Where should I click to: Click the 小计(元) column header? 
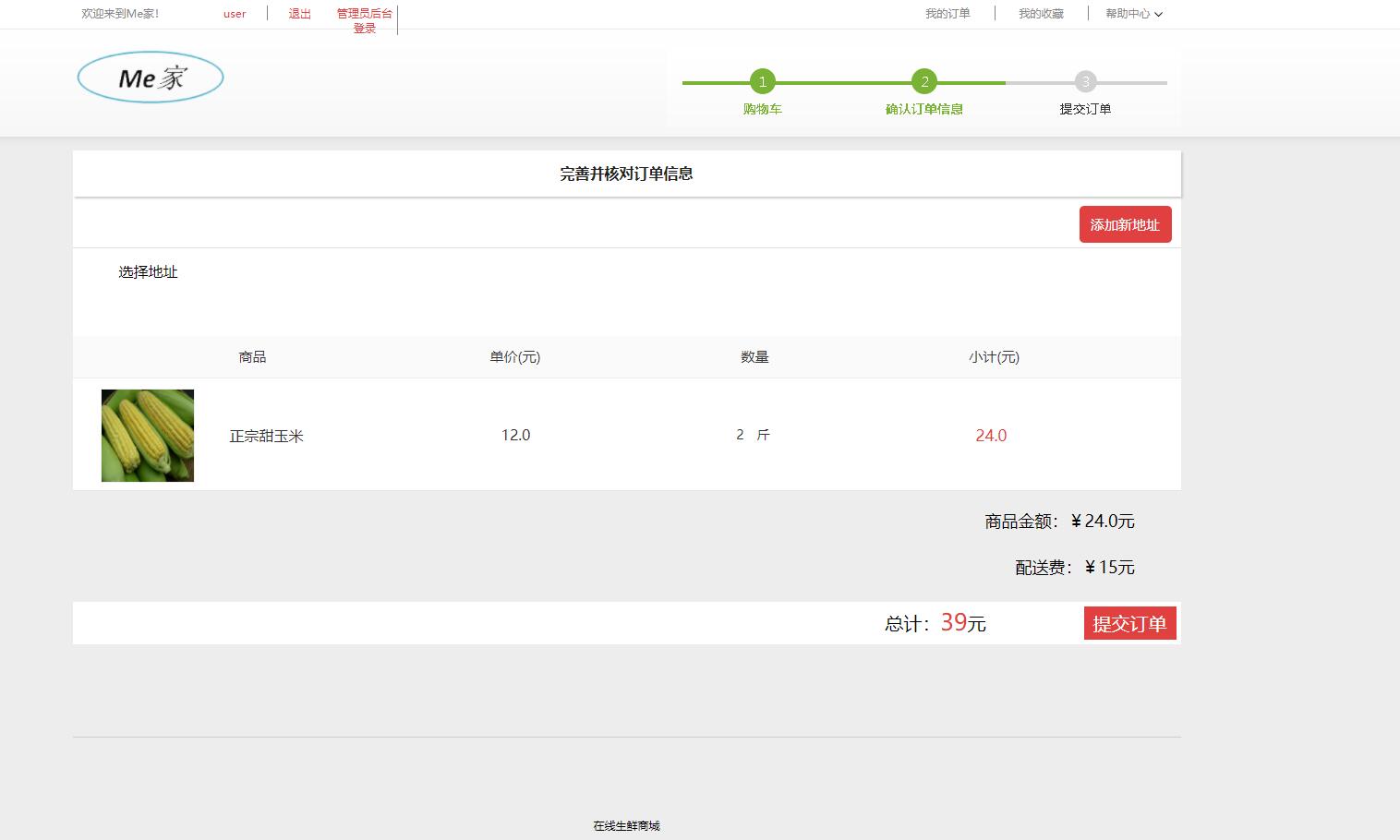[995, 357]
